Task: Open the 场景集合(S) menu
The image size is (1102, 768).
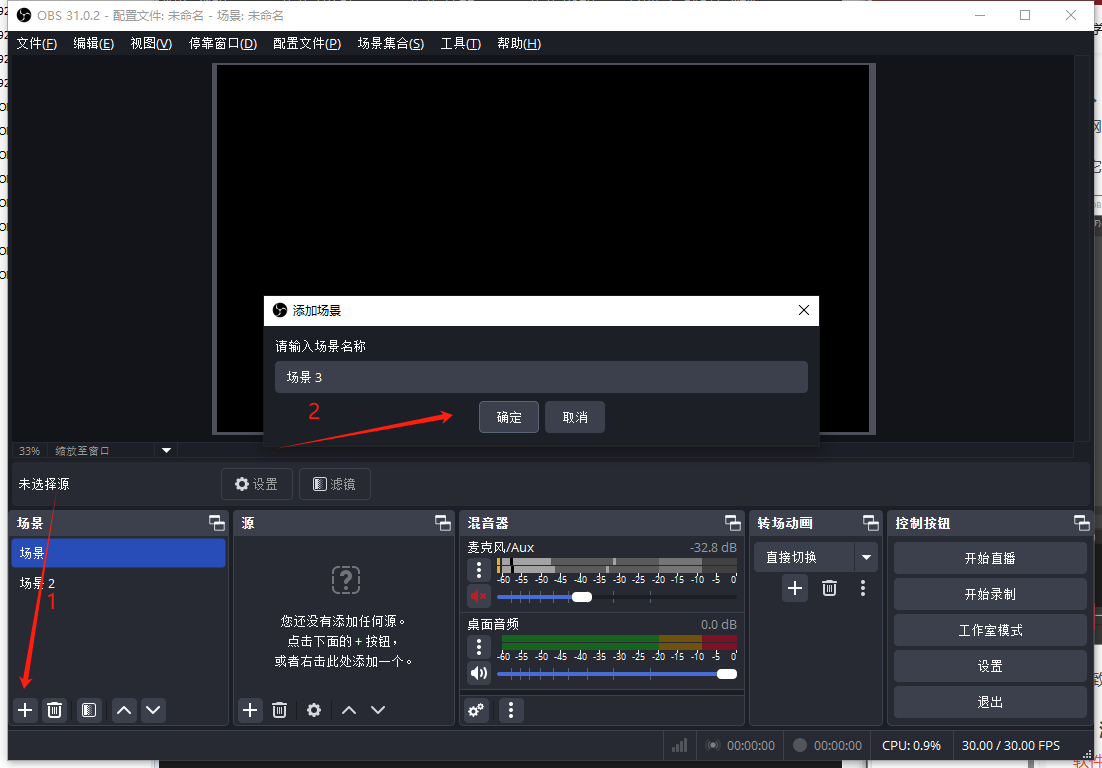Action: click(x=390, y=44)
